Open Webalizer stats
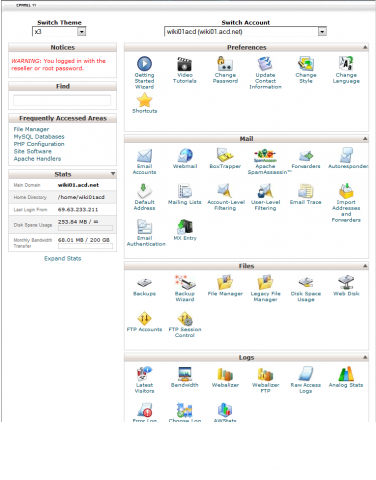Viewport: 376px width, 480px height. (225, 377)
